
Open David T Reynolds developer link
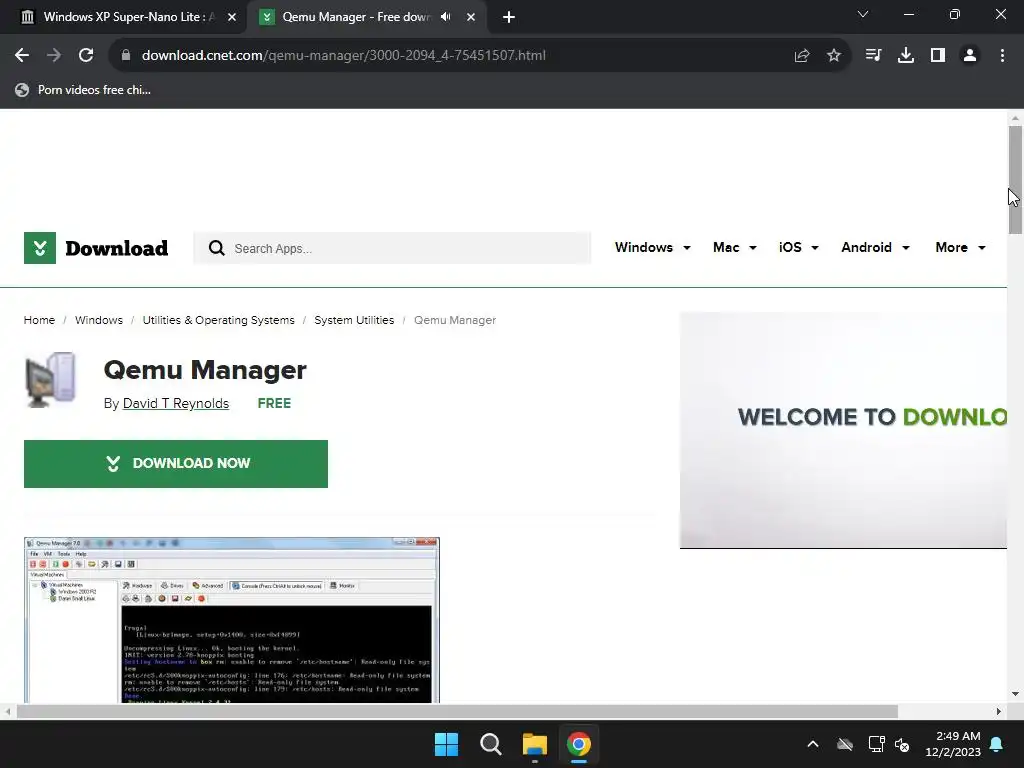[x=176, y=404]
